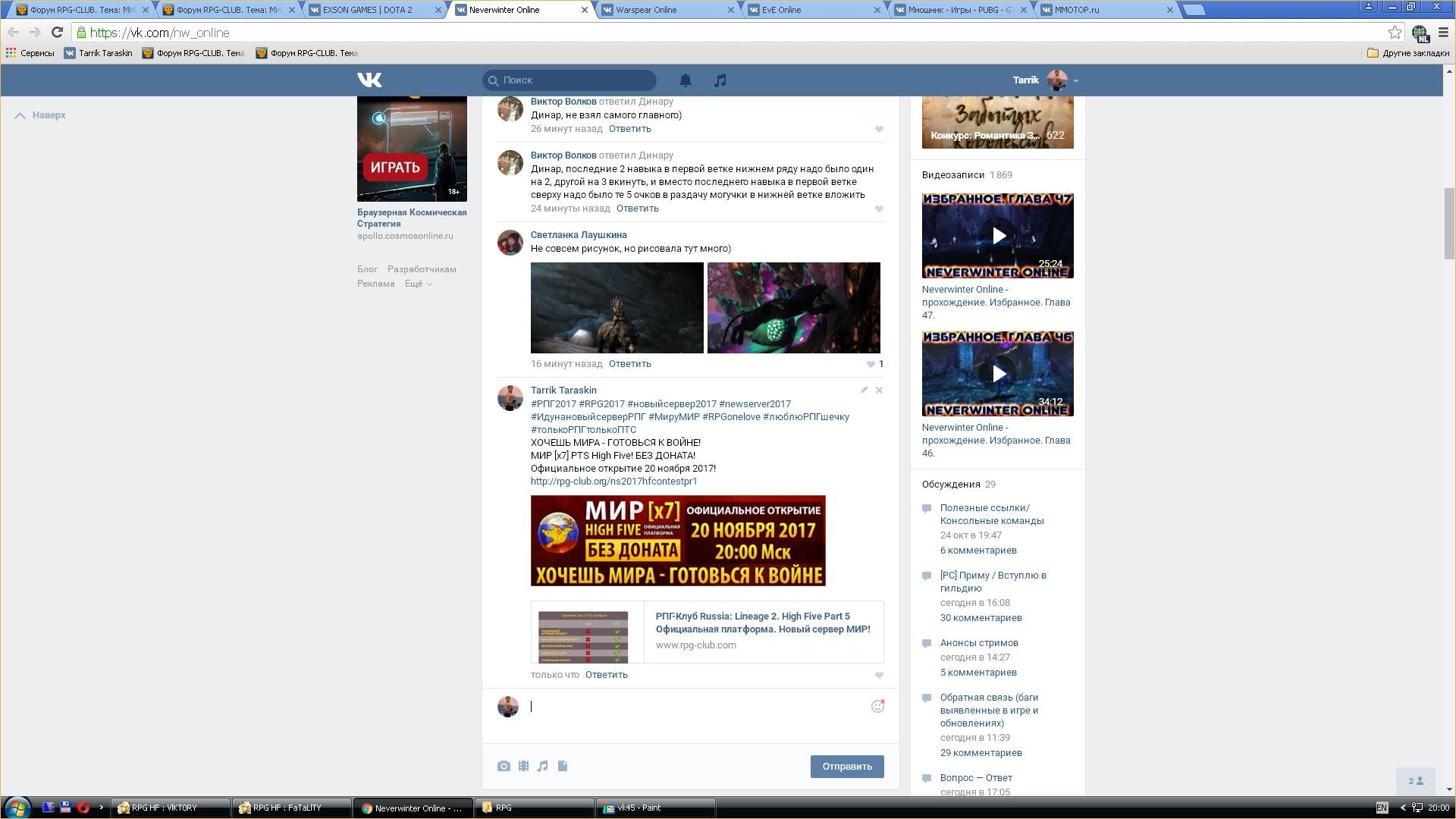This screenshot has height=819, width=1456.
Task: Expand the Tarrik profile dropdown arrow
Action: pyautogui.click(x=1075, y=80)
